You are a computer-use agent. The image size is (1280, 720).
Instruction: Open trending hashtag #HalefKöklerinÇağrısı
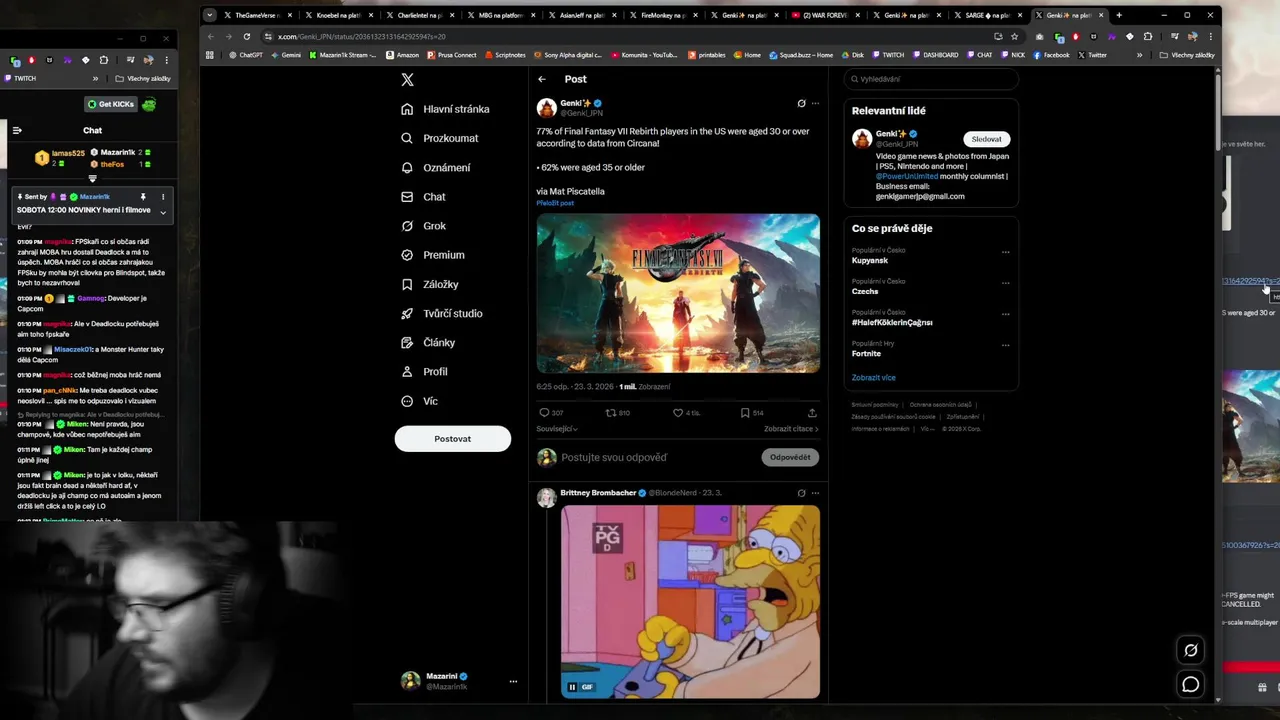click(892, 322)
